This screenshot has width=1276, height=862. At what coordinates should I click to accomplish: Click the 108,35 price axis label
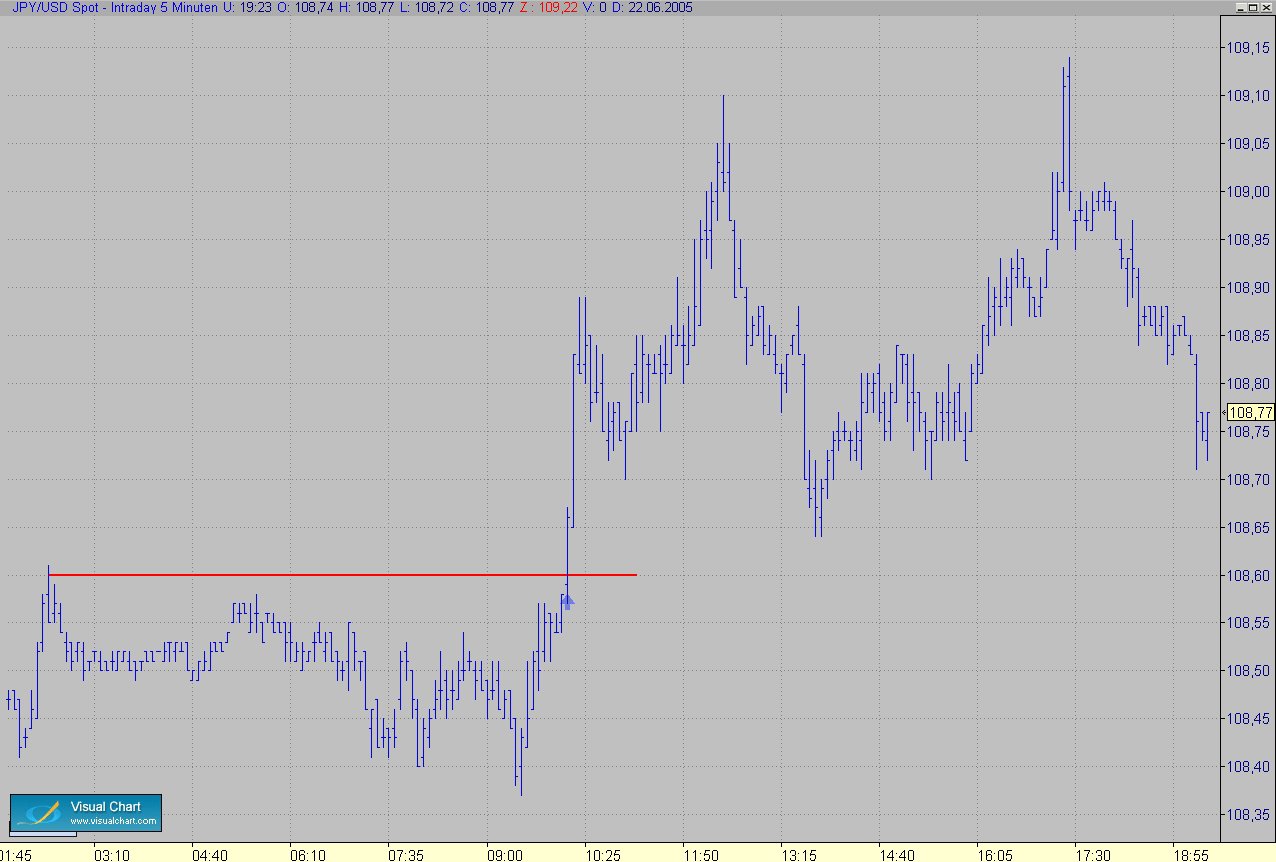click(x=1248, y=814)
